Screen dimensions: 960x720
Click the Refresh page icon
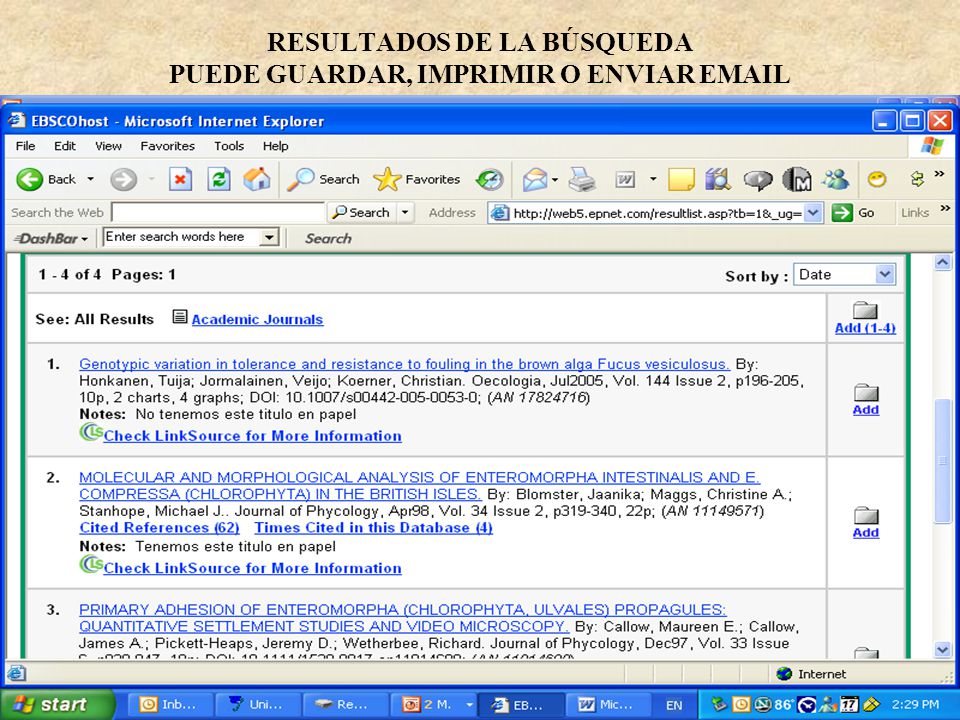(x=219, y=179)
